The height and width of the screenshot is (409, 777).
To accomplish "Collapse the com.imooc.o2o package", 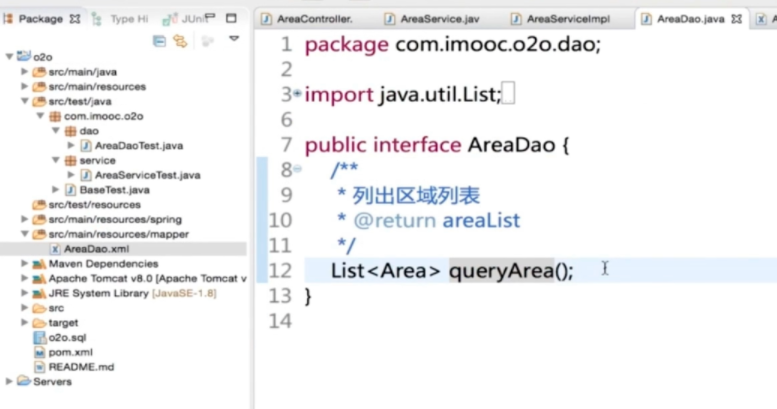I will [x=41, y=116].
